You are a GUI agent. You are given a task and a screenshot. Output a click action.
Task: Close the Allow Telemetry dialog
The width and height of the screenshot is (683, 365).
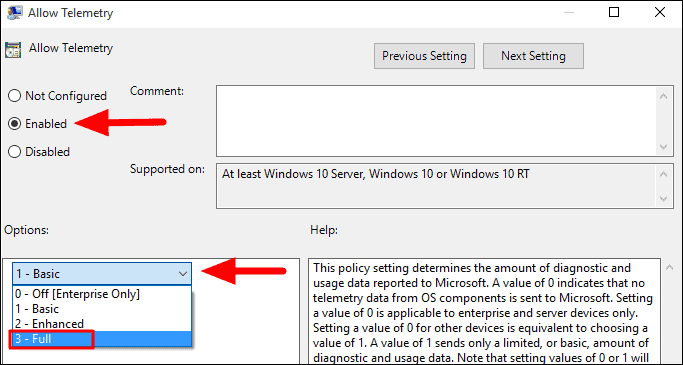660,12
